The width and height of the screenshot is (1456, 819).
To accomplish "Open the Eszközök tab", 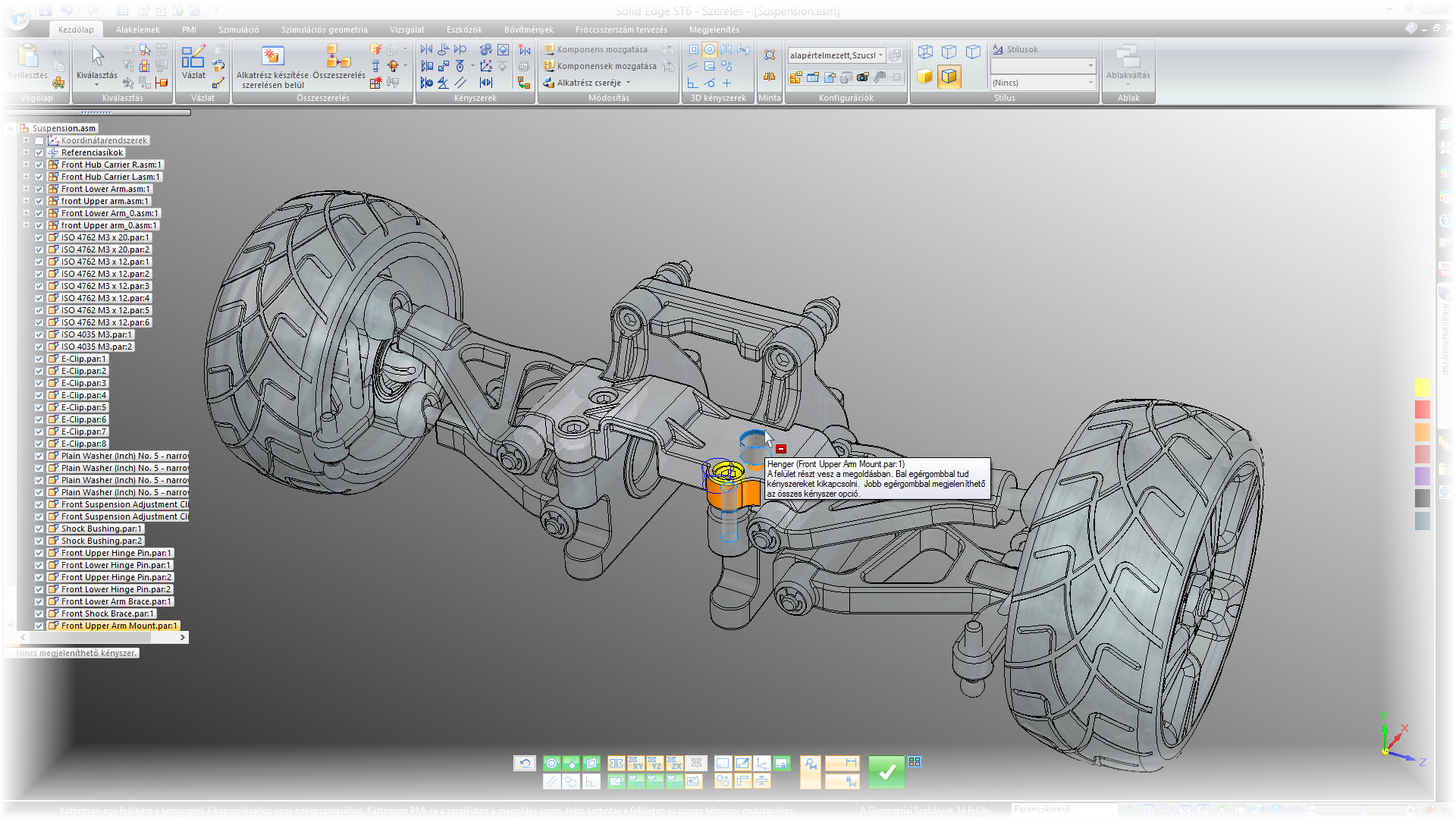I will [464, 30].
